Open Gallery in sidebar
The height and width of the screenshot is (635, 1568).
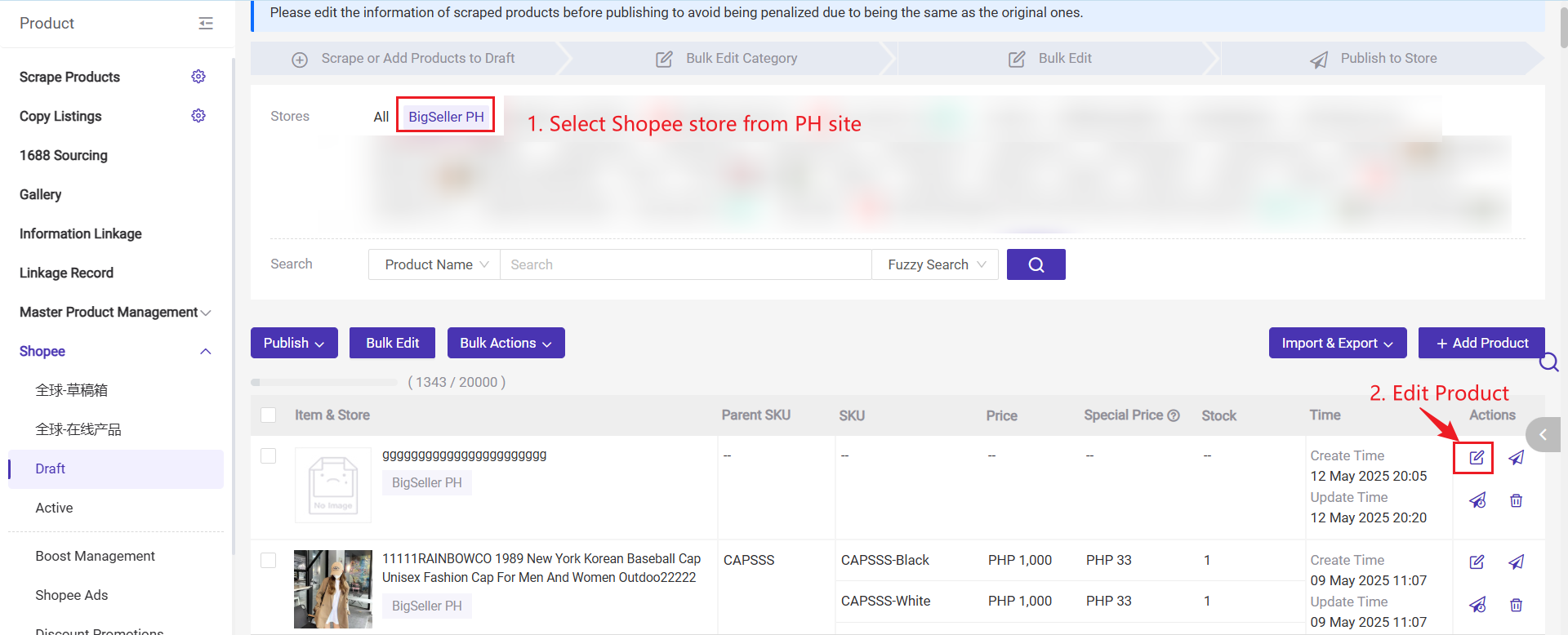click(41, 194)
